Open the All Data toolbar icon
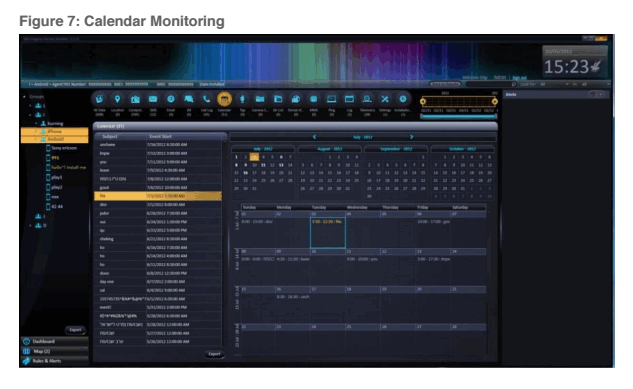 click(x=99, y=99)
